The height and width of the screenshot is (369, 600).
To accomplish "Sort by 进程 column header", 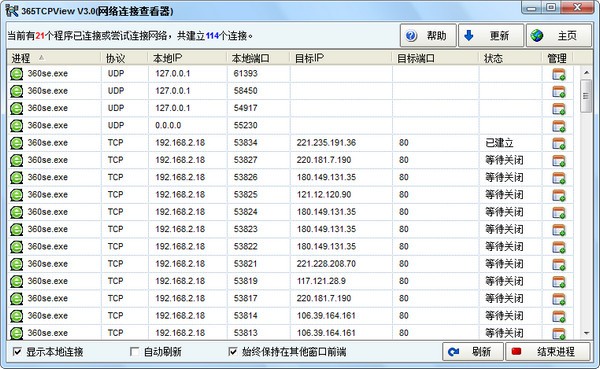I will point(54,58).
